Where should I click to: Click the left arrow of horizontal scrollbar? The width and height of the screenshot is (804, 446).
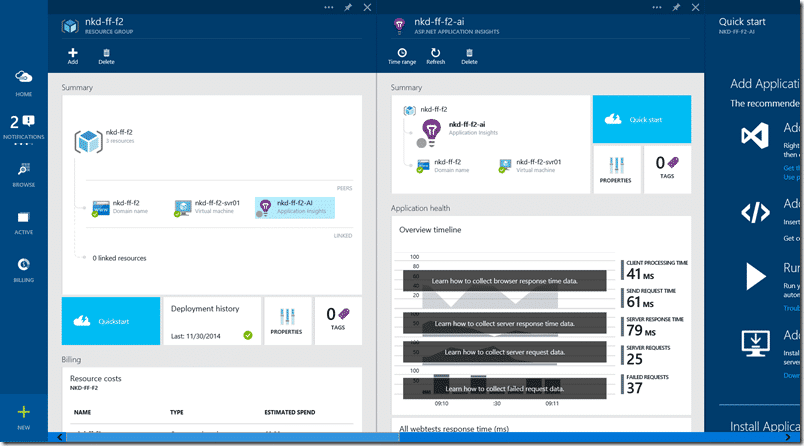tap(60, 437)
